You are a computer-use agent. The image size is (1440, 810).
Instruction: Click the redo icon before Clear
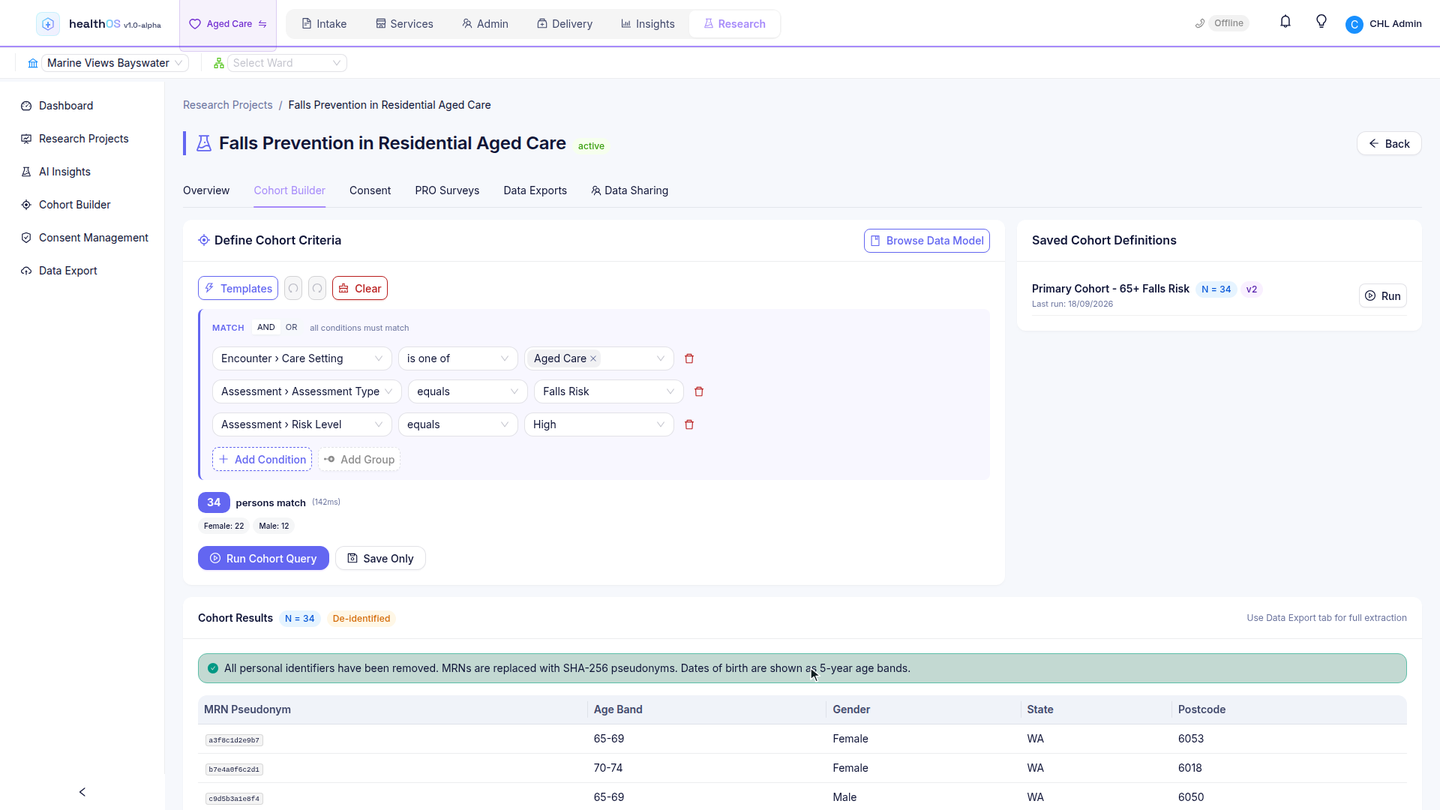[317, 288]
